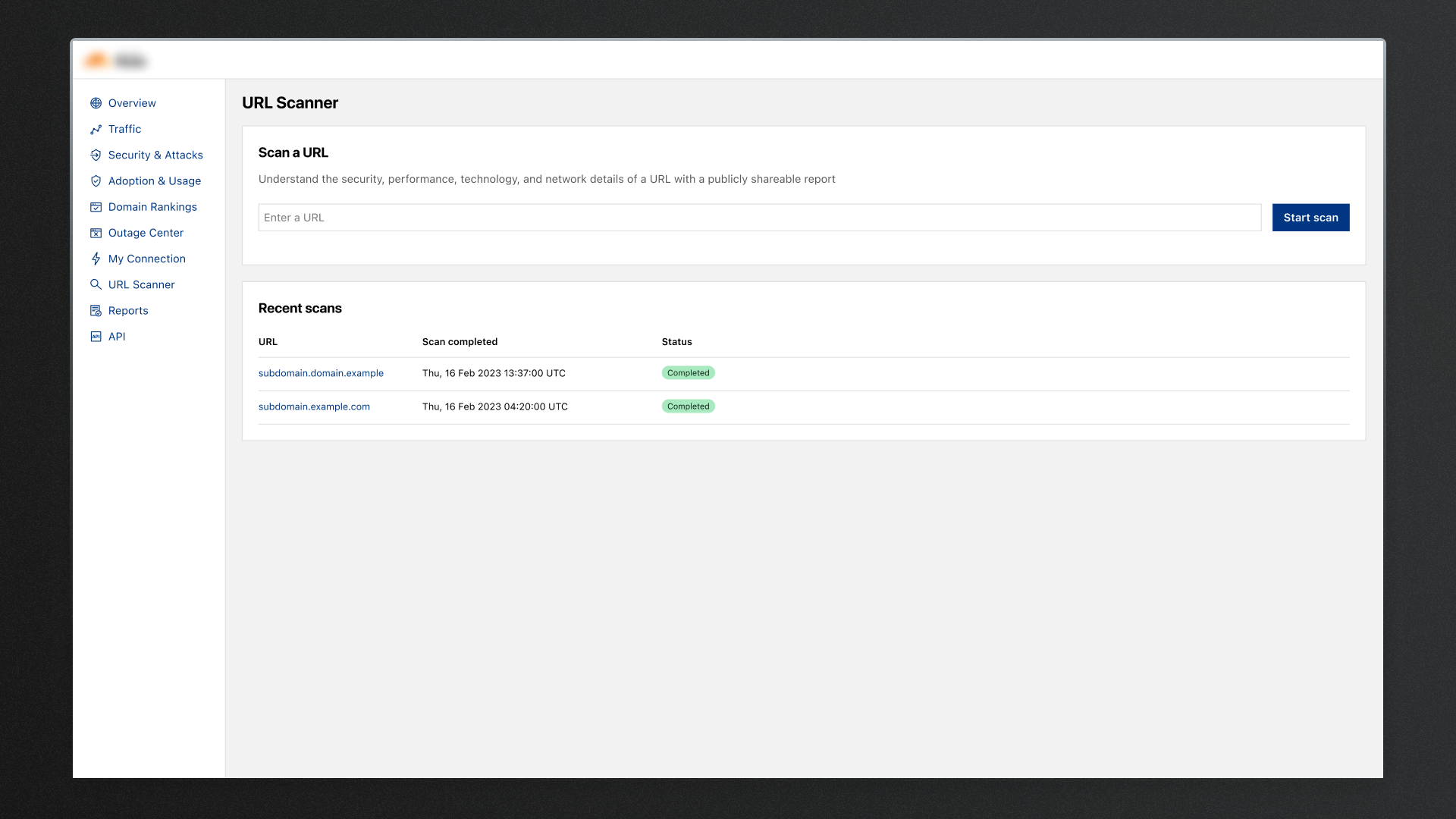
Task: Click the My Connection lightning bolt icon
Action: [x=96, y=259]
